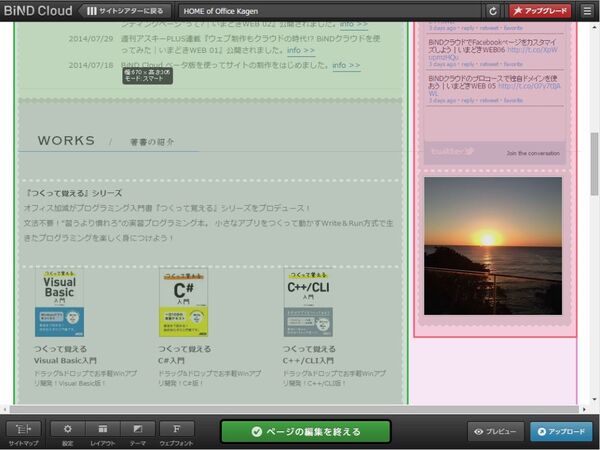Viewport: 600px width, 450px height.
Task: Click the プレビュー eye button
Action: (496, 432)
